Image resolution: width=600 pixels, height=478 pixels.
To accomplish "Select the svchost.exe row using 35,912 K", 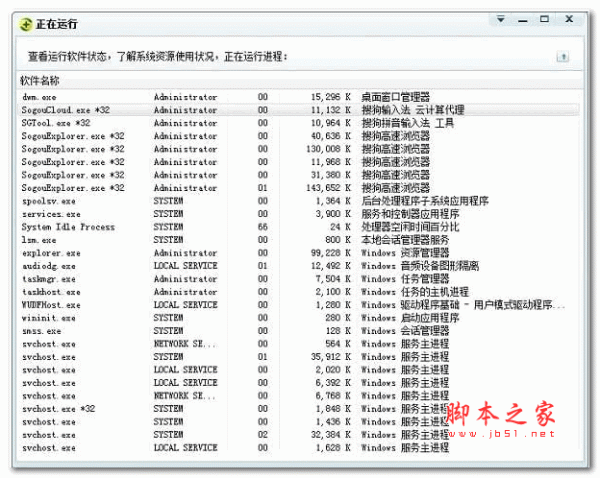I will 299,357.
